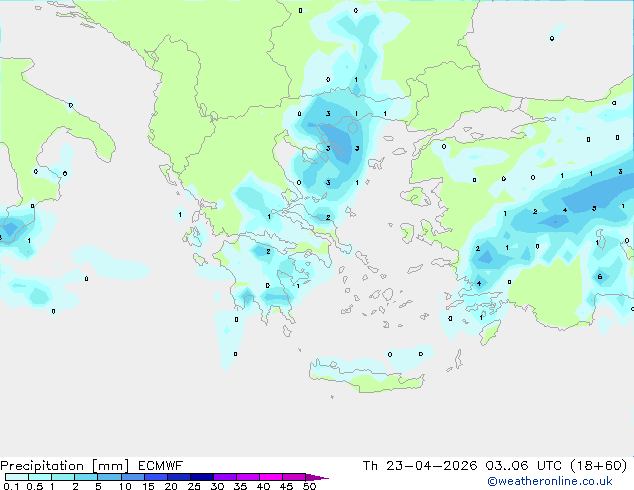Viewport: 634px width, 490px height.
Task: Click the '35' legend scale label
Action: [x=240, y=486]
